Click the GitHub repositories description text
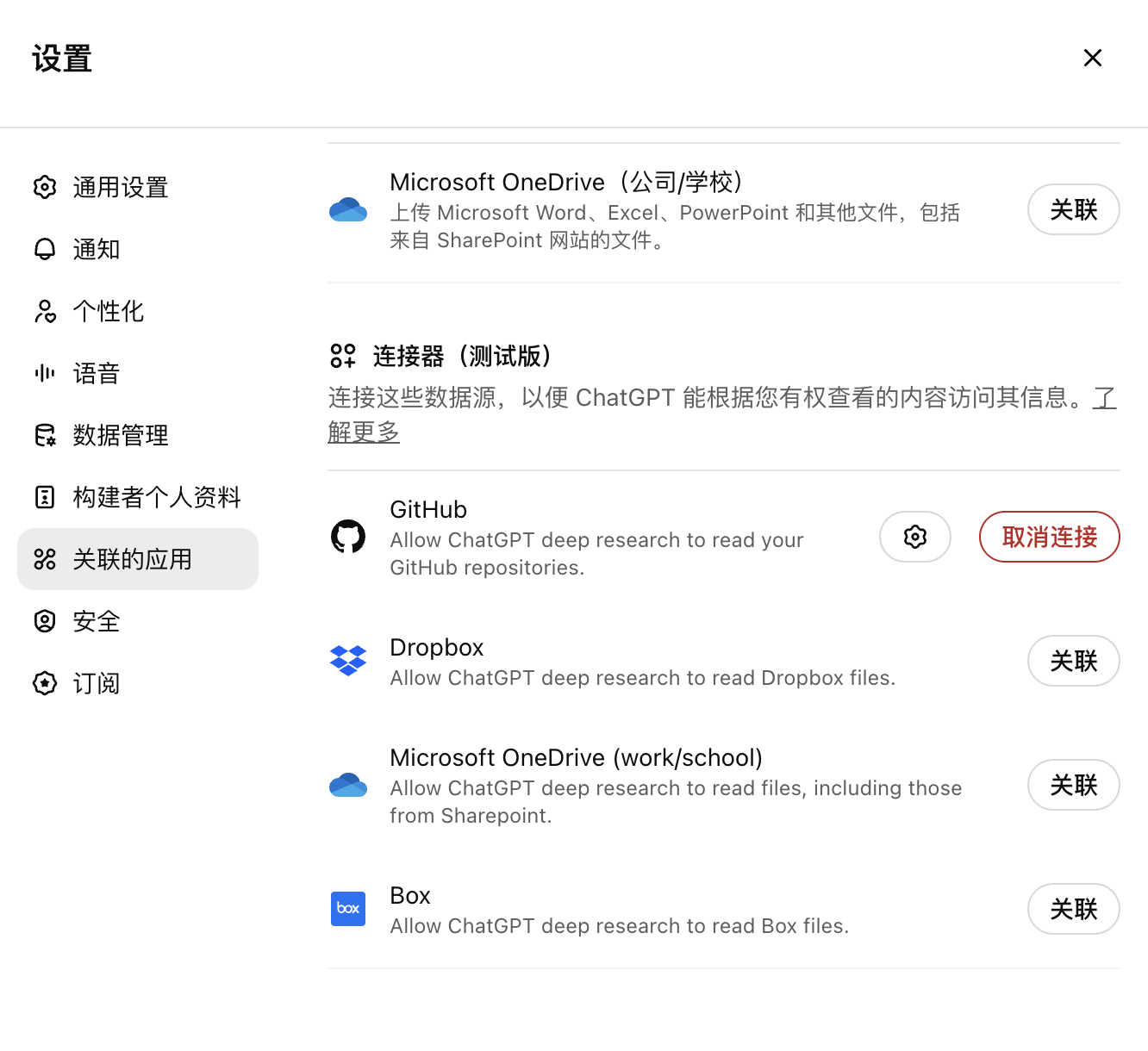Screen dimensions: 1148x1051 pyautogui.click(x=596, y=554)
